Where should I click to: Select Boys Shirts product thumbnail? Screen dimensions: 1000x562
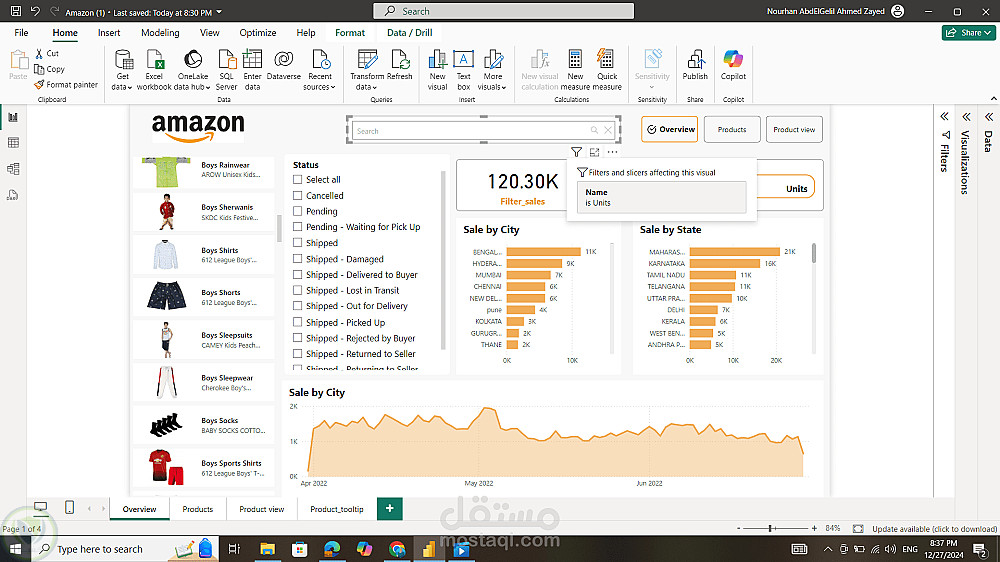(x=166, y=255)
